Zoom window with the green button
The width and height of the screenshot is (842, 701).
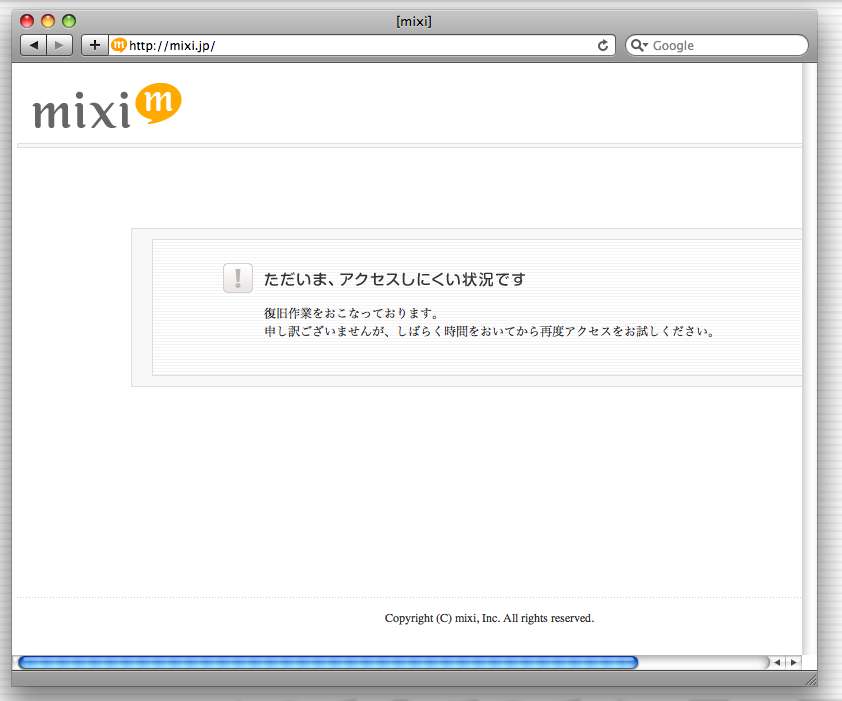coord(69,21)
